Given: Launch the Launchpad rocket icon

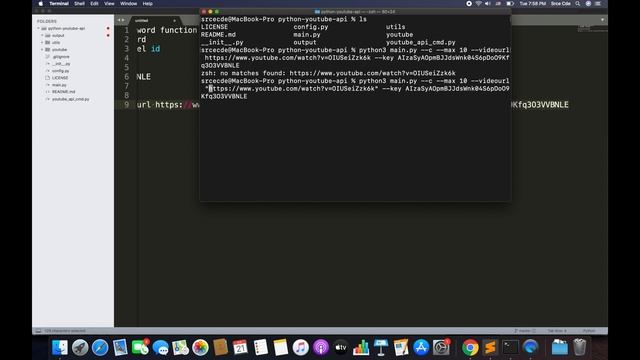Looking at the screenshot, I should pyautogui.click(x=80, y=347).
